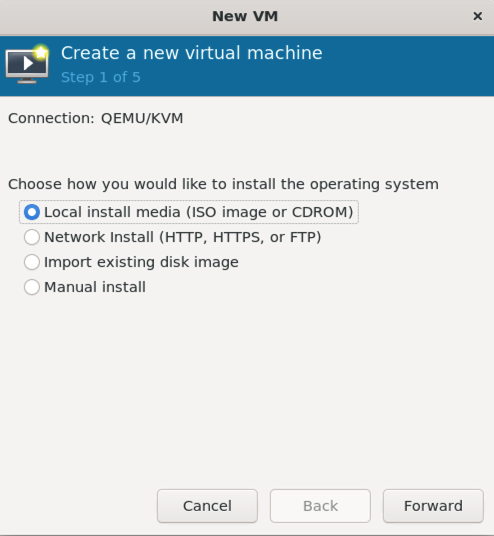The height and width of the screenshot is (536, 494).
Task: Pick the Manual install radio button
Action: pos(32,287)
